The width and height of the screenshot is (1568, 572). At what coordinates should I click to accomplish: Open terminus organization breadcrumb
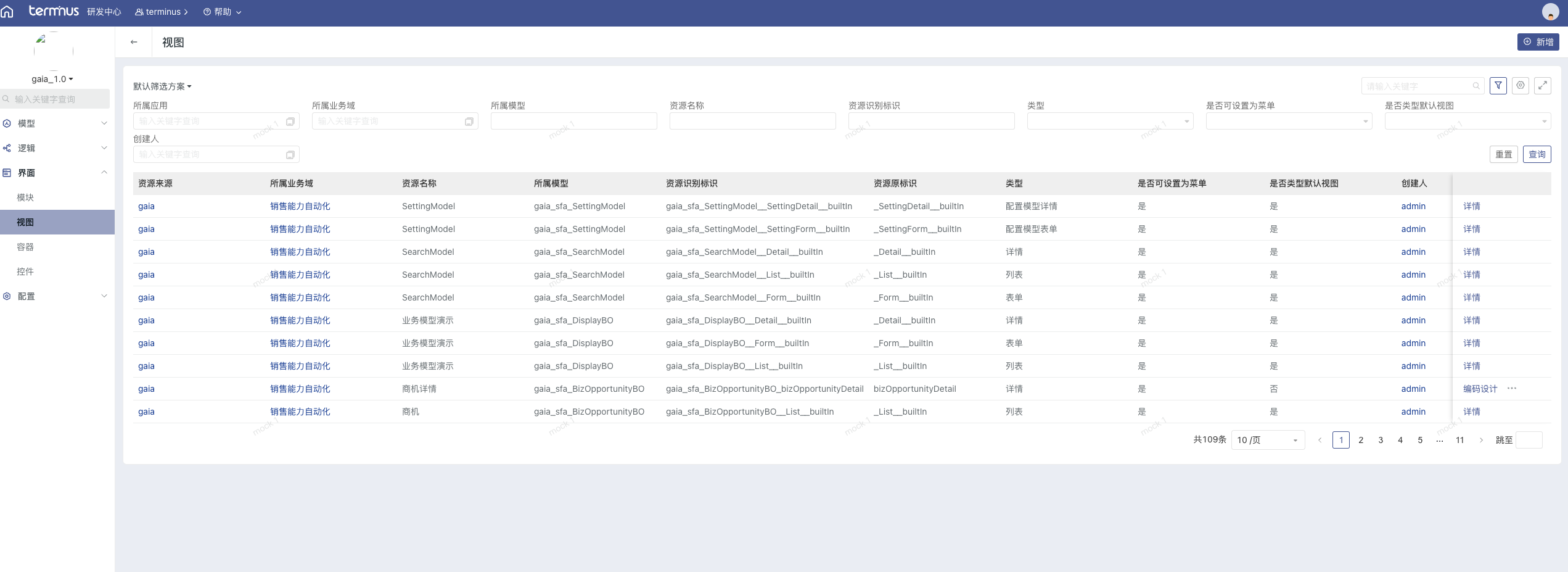tap(162, 12)
